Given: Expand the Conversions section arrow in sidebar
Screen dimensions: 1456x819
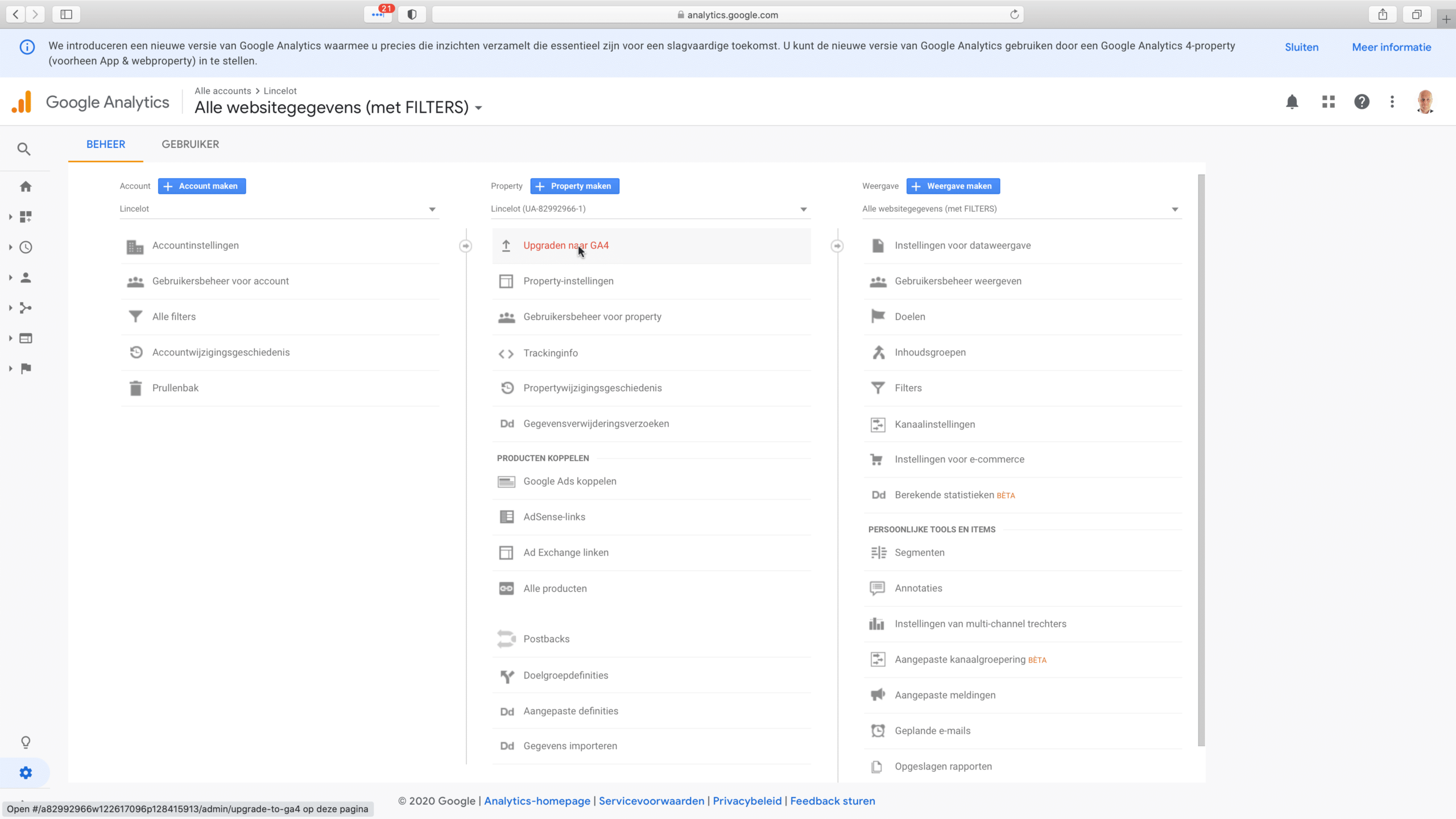Looking at the screenshot, I should pos(10,369).
